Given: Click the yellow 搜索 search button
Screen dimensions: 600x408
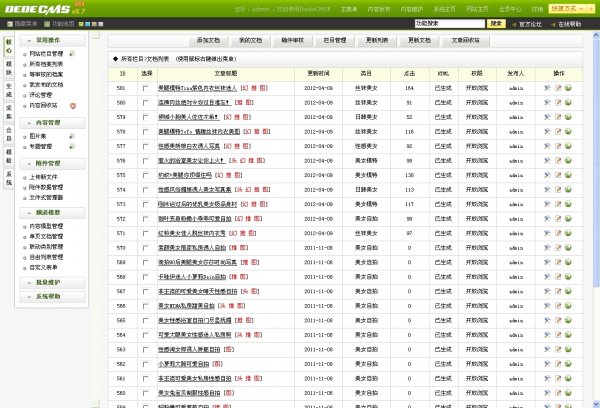Looking at the screenshot, I should [x=496, y=24].
